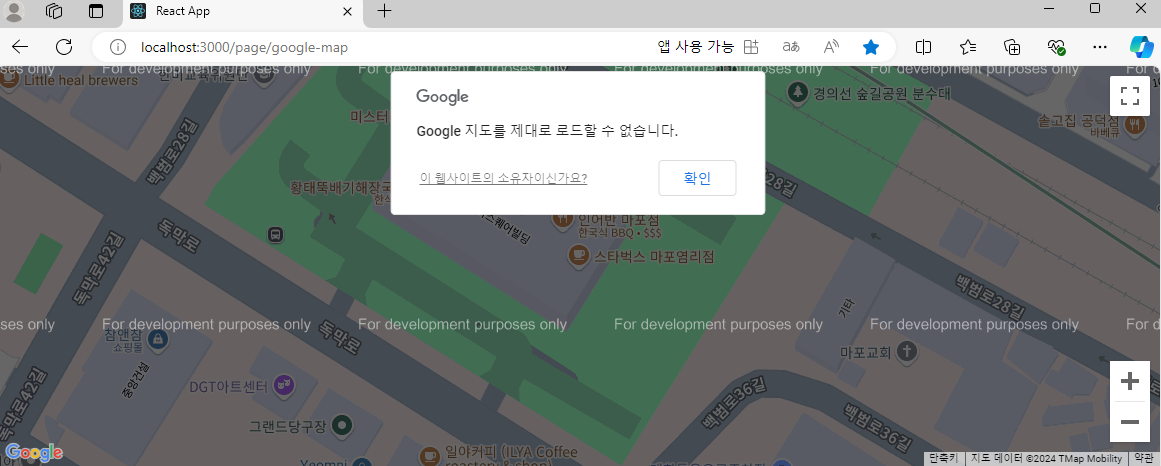The width and height of the screenshot is (1161, 466).
Task: Open the collections icon
Action: click(1012, 47)
